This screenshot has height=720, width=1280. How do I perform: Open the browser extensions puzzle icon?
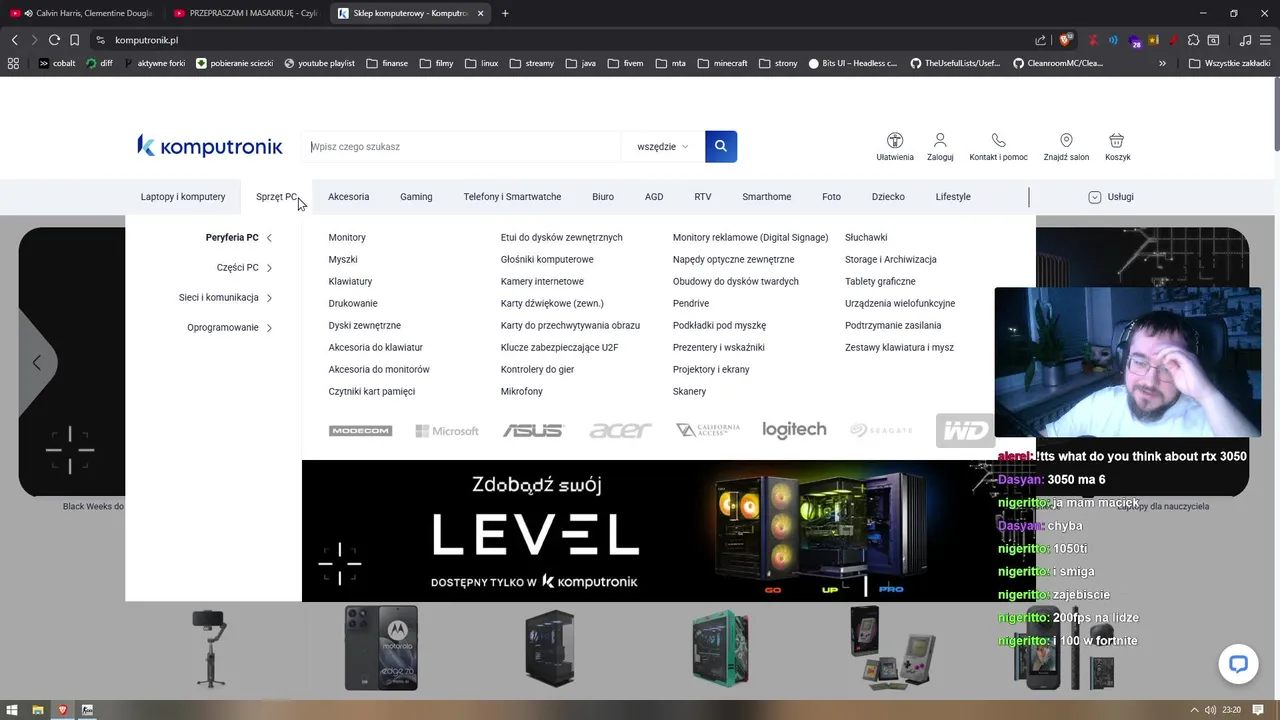point(1194,40)
